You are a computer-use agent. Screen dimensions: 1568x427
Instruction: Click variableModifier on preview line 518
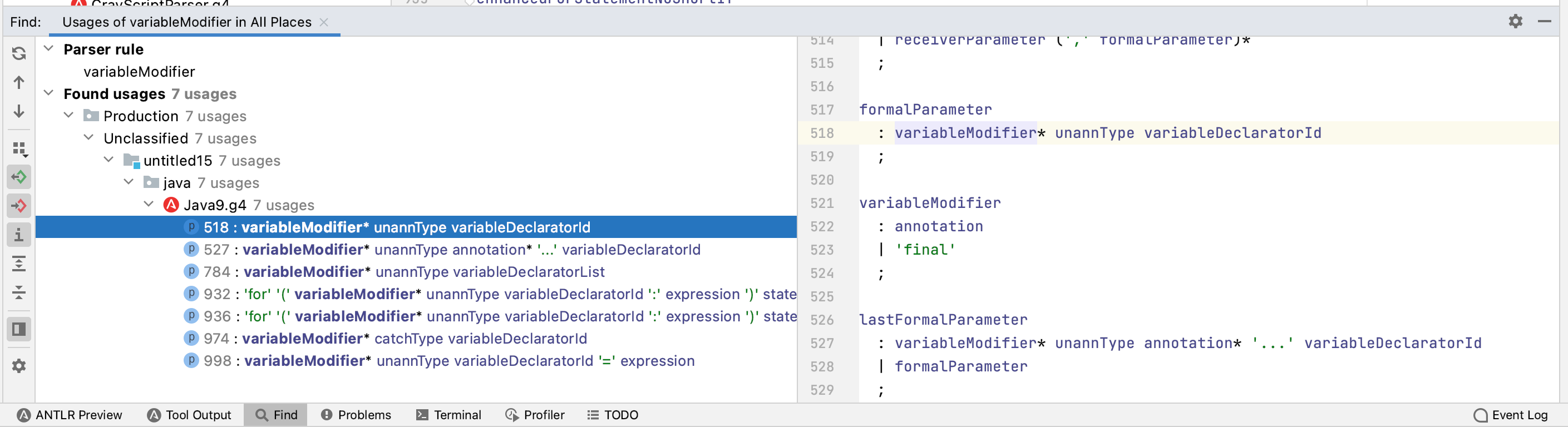point(965,133)
